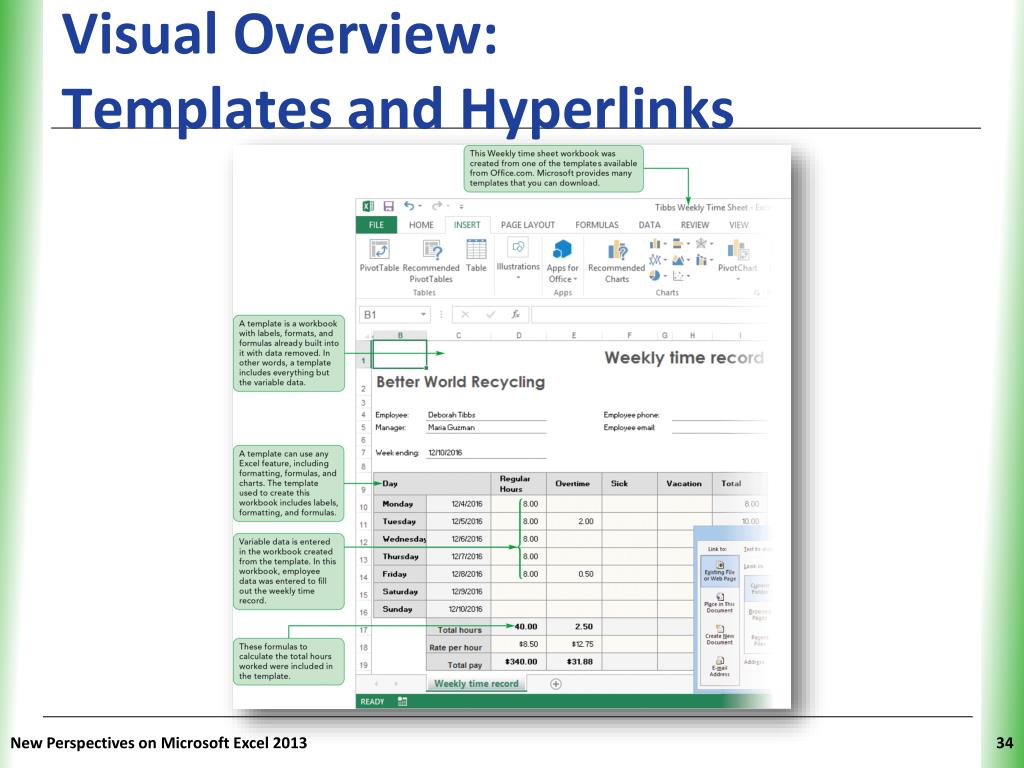1024x768 pixels.
Task: Select the INSERT ribbon tab
Action: [467, 225]
